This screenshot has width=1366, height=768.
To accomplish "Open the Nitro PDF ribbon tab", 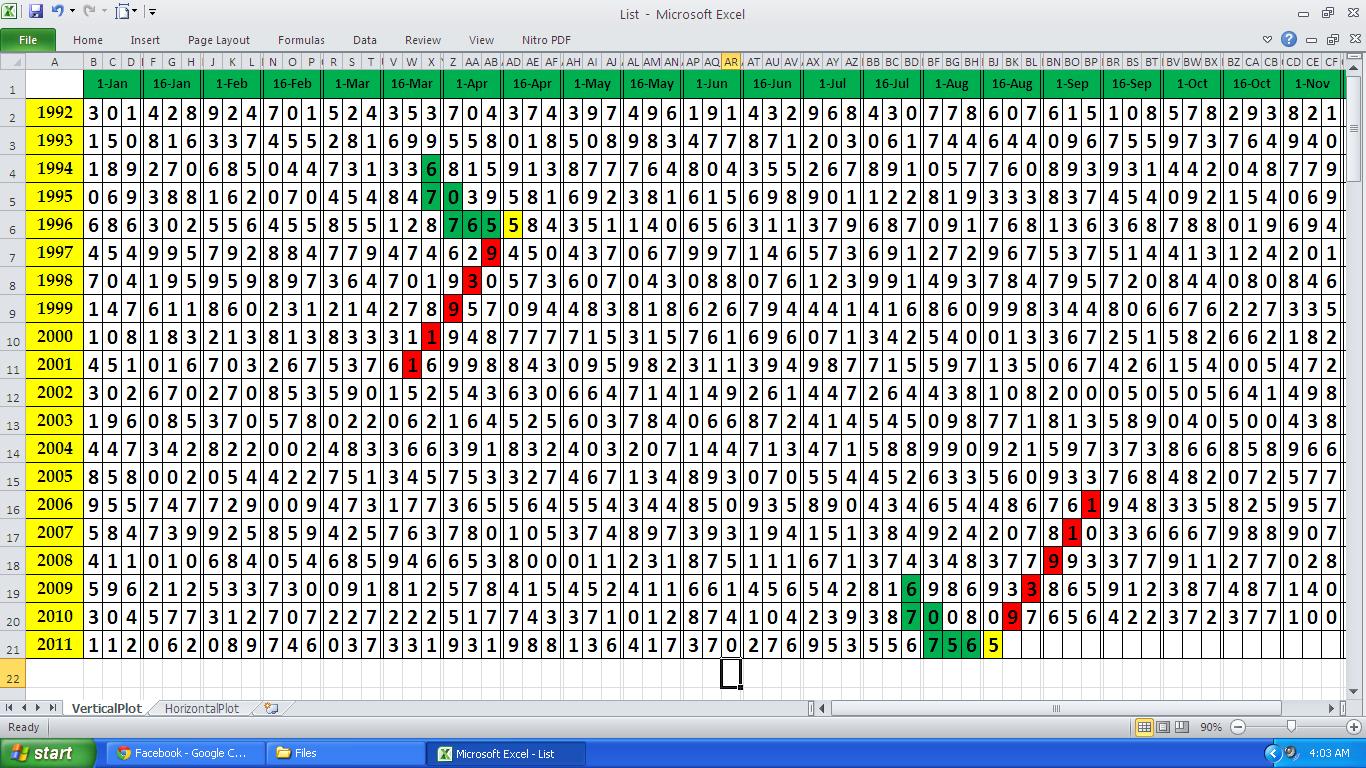I will 546,40.
